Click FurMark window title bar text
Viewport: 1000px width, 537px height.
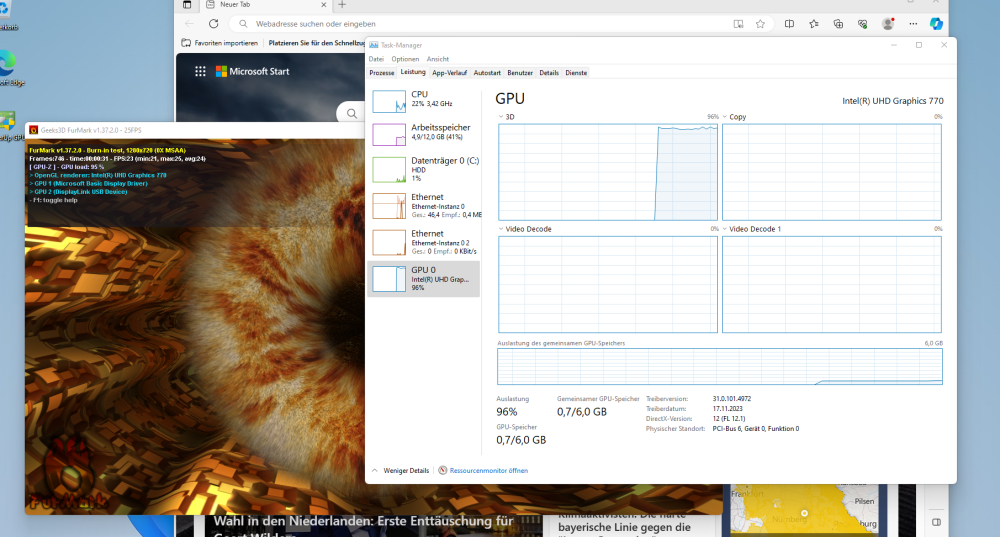91,130
